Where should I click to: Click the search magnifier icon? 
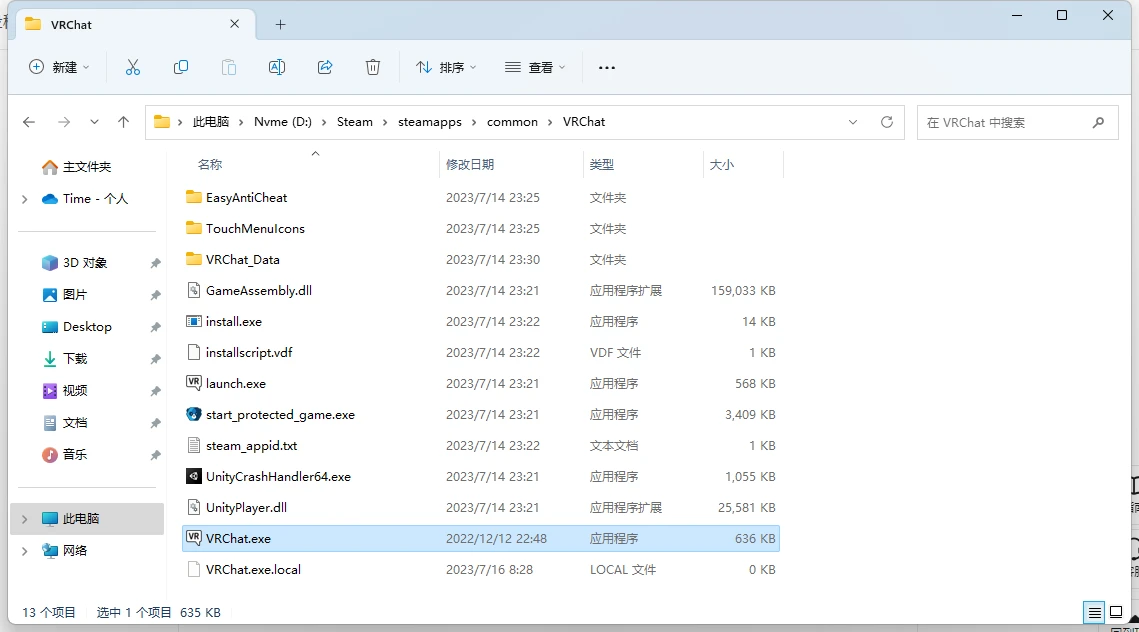tap(1098, 123)
